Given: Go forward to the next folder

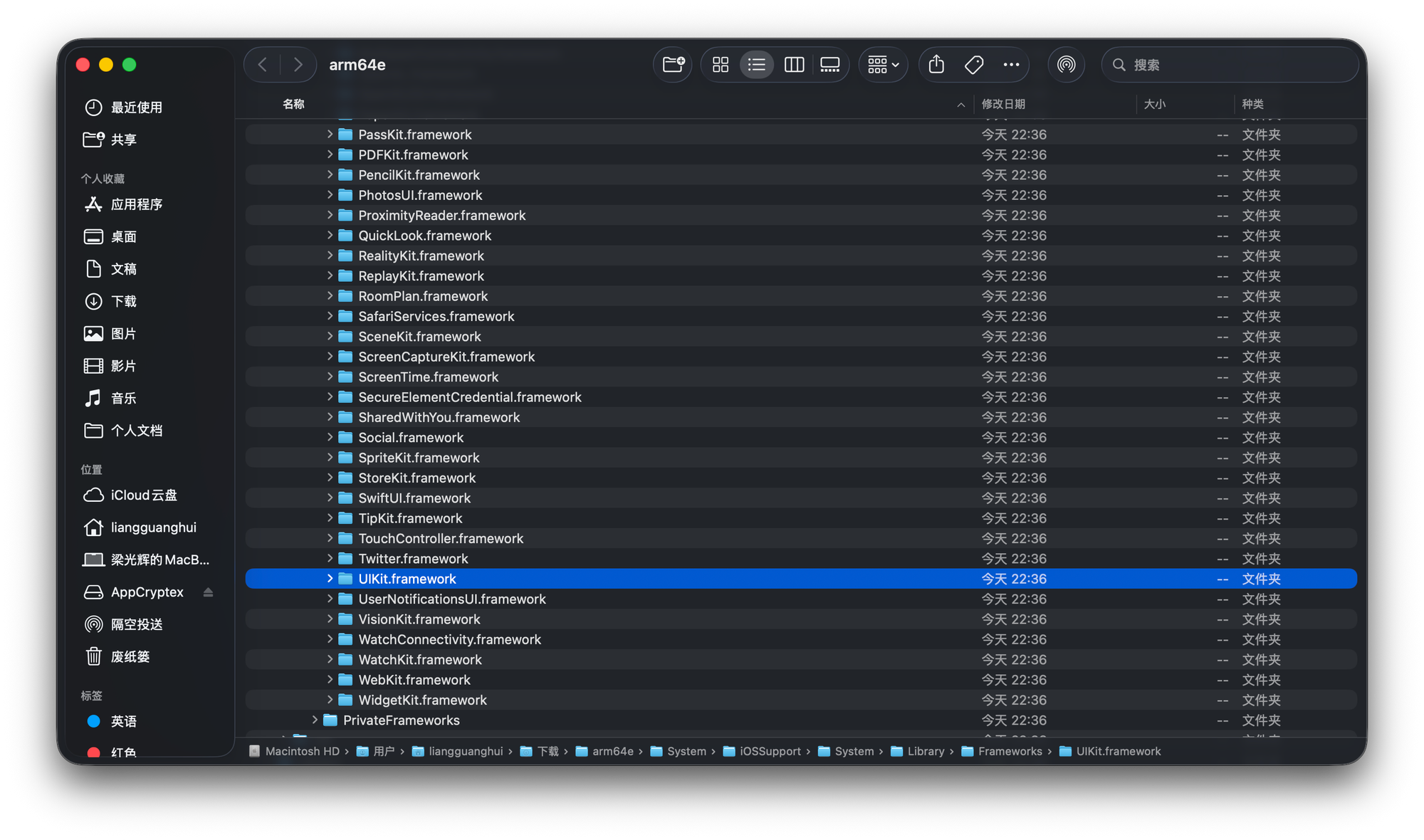Looking at the screenshot, I should click(298, 65).
